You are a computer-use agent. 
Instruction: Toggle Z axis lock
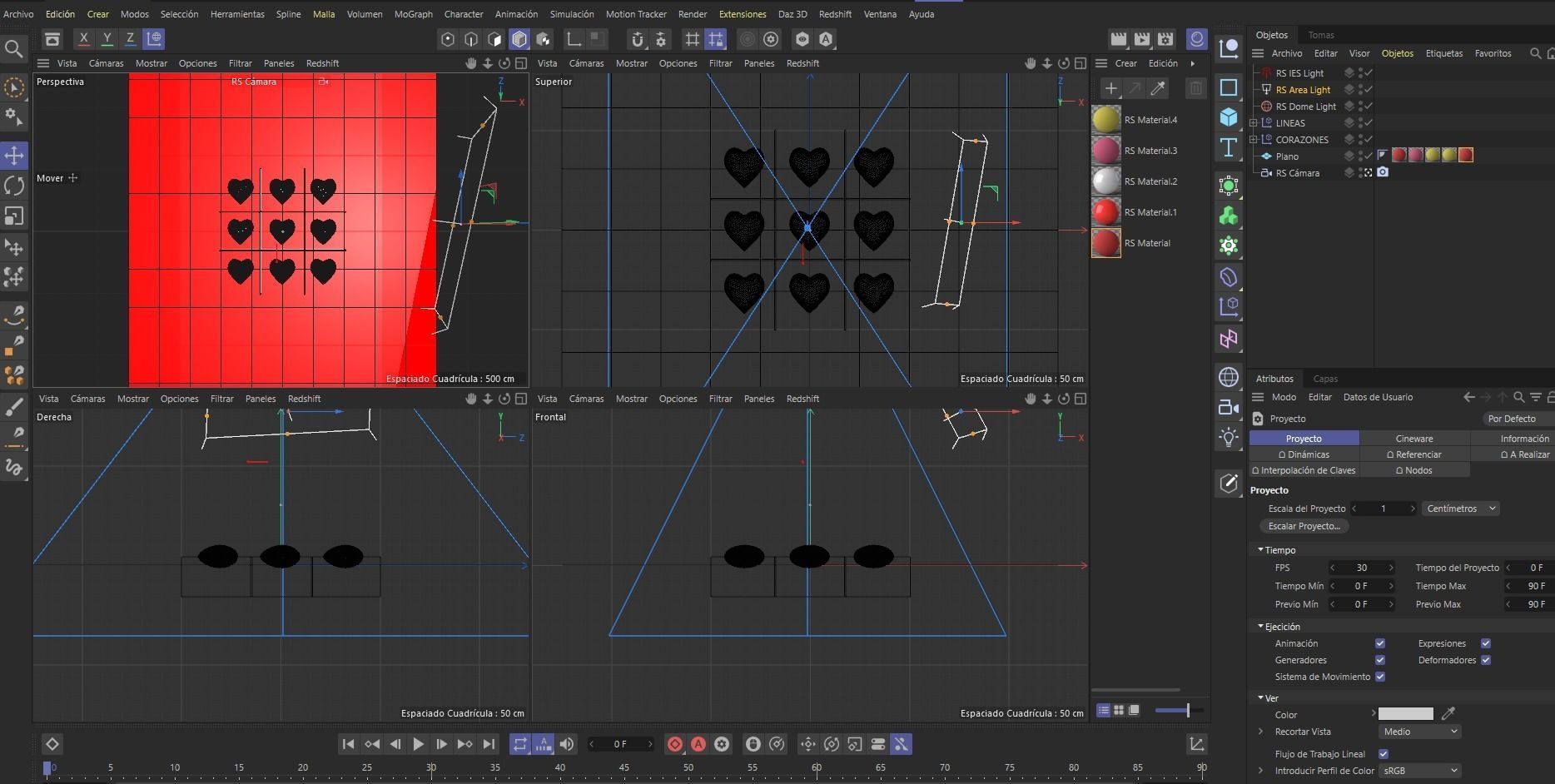pyautogui.click(x=130, y=39)
